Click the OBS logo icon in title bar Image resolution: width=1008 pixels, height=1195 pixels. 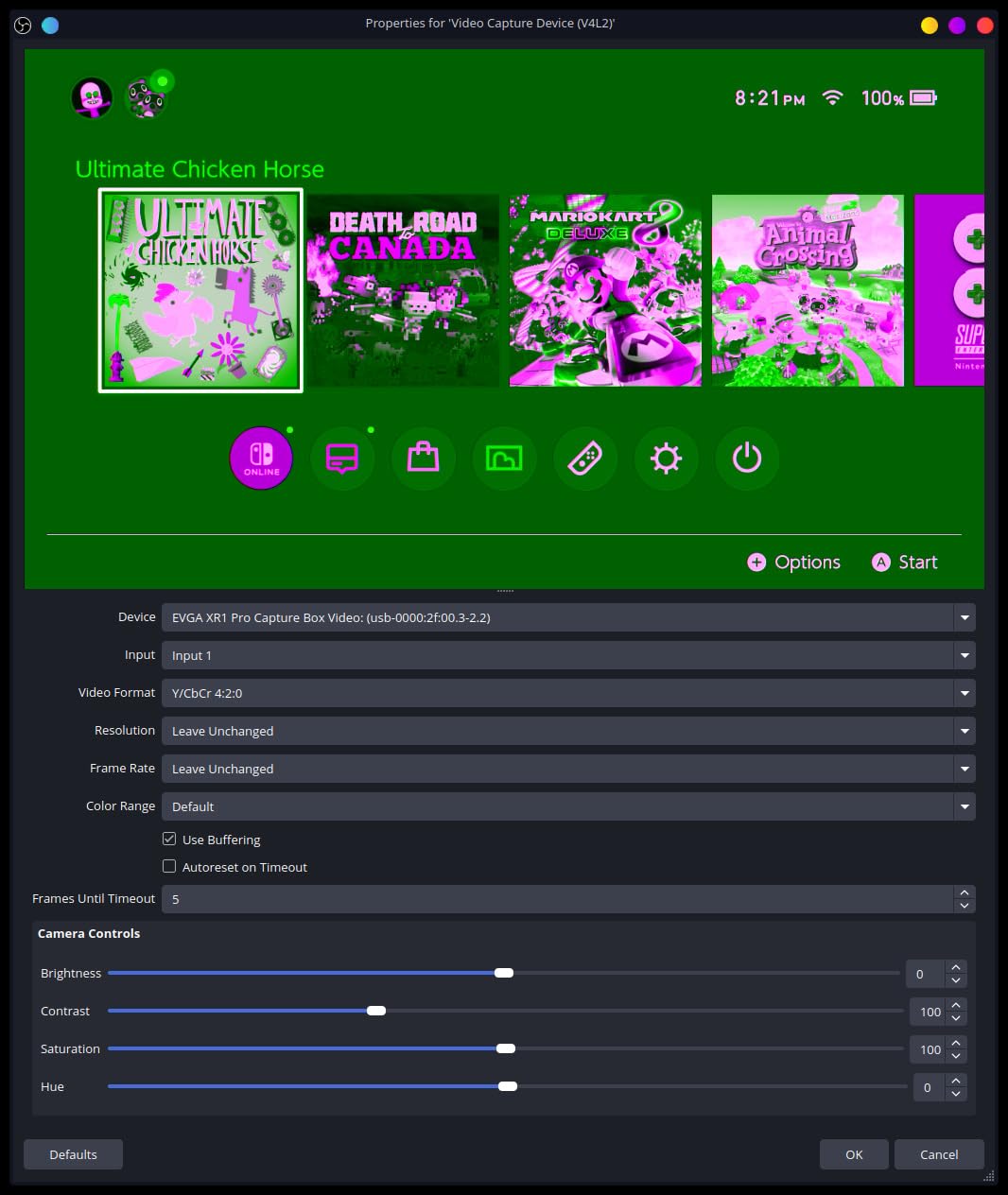[23, 26]
